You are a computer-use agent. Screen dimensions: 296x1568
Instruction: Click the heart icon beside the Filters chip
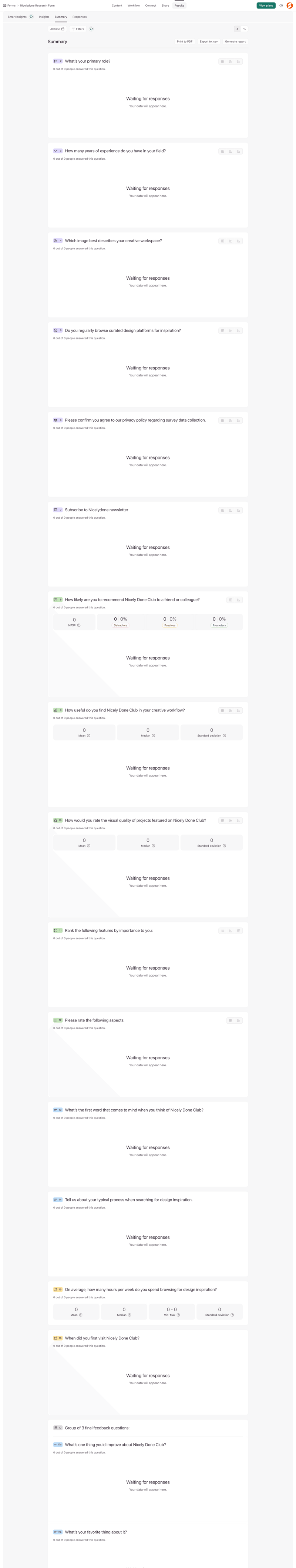(x=91, y=29)
